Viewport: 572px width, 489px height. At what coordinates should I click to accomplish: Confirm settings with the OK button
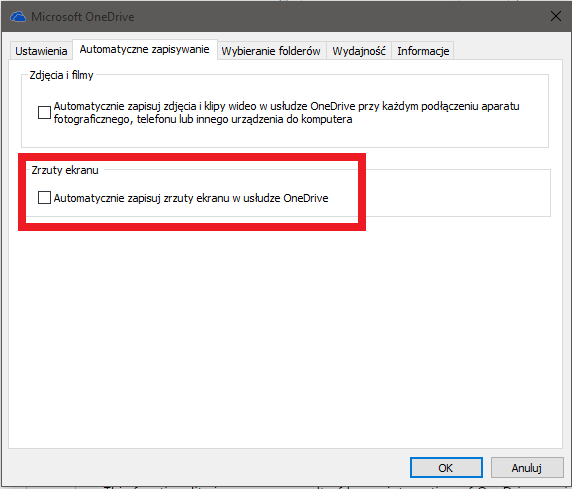click(x=446, y=468)
